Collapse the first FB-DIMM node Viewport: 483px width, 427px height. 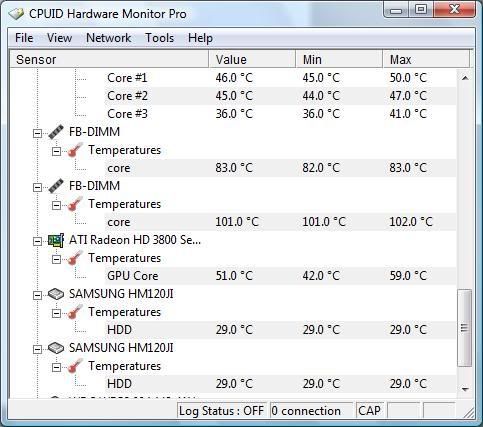37,133
